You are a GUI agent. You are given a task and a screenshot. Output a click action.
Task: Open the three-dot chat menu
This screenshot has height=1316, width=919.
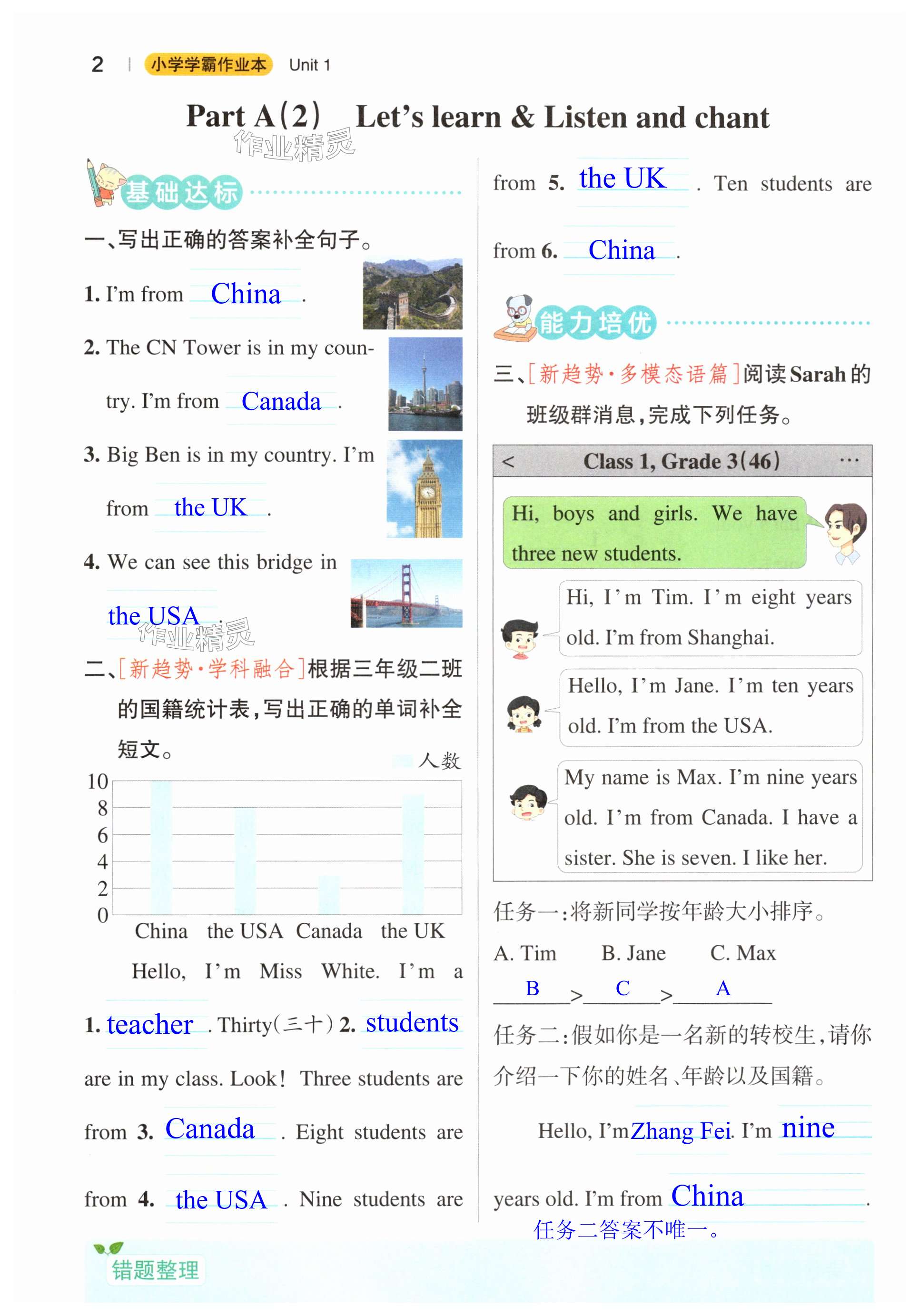(x=849, y=460)
